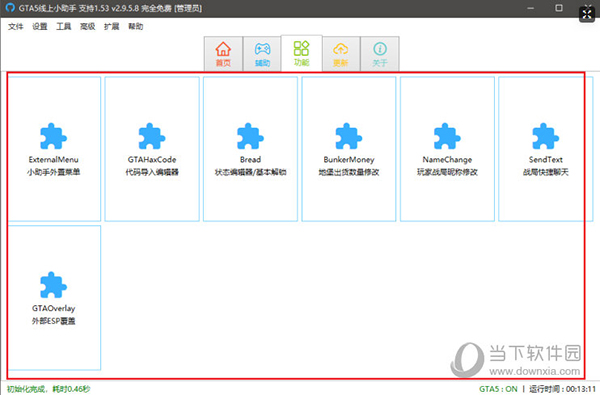Click the 玩家战局昵称修改 description
600x395 pixels.
coord(447,172)
